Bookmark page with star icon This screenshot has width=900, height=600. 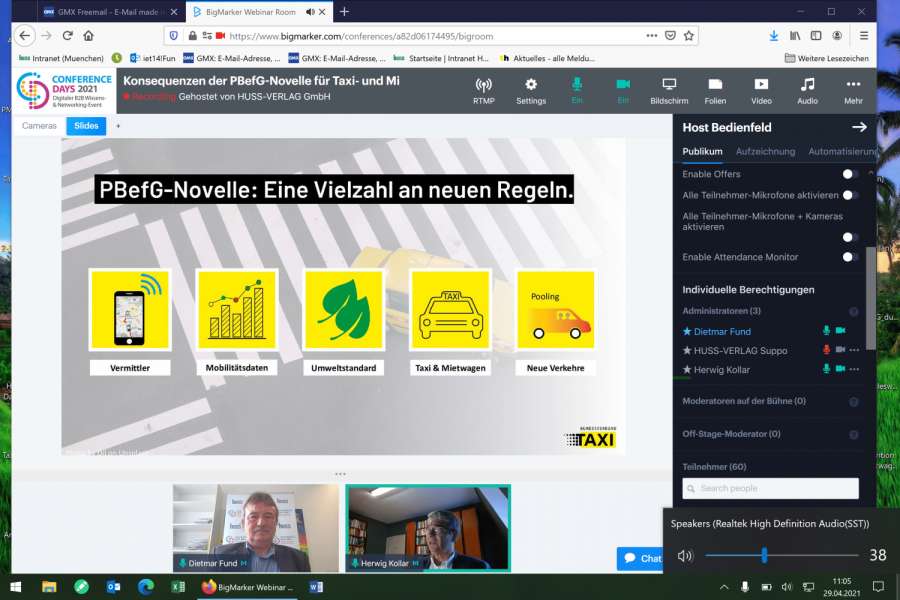(689, 36)
